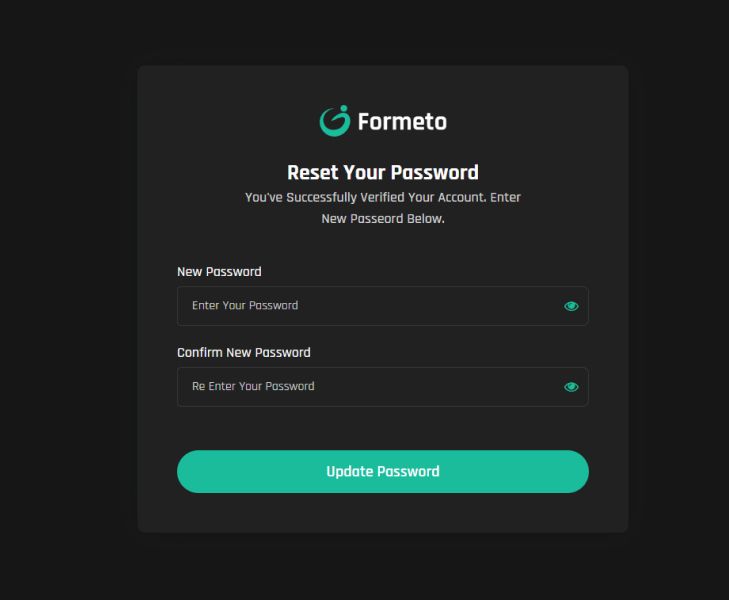
Task: Click the "New Passeord Below." subtitle line
Action: pyautogui.click(x=383, y=218)
